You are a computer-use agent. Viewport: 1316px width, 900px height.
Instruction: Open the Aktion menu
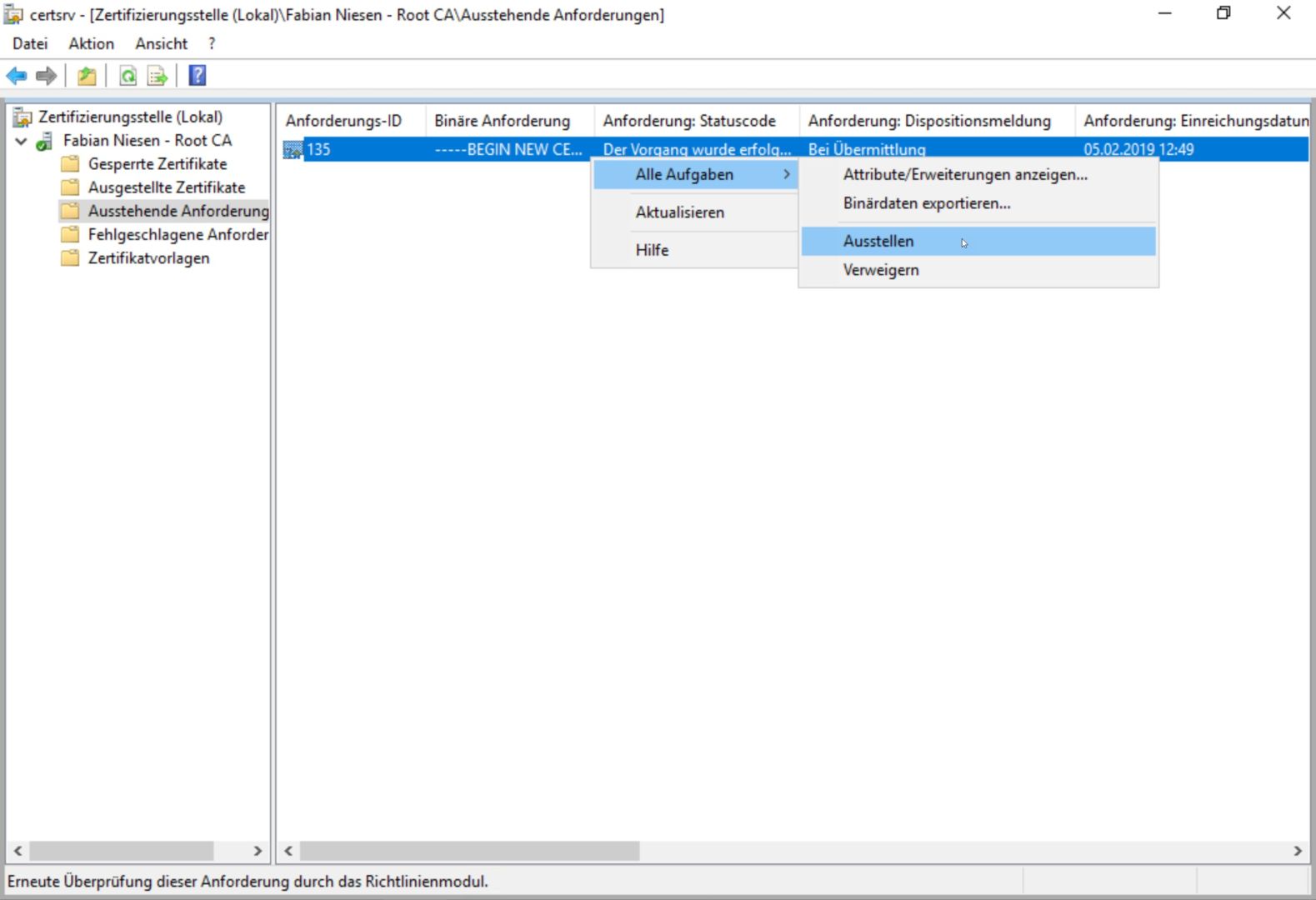(91, 43)
